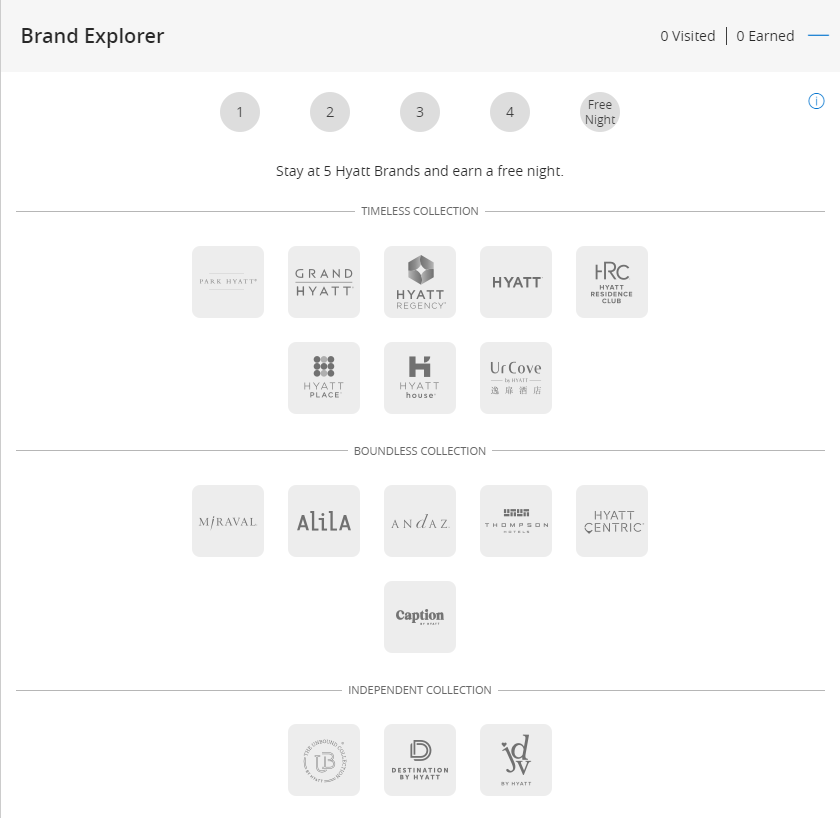Click the Park Hyatt brand logo
Viewport: 840px width, 818px height.
(228, 282)
